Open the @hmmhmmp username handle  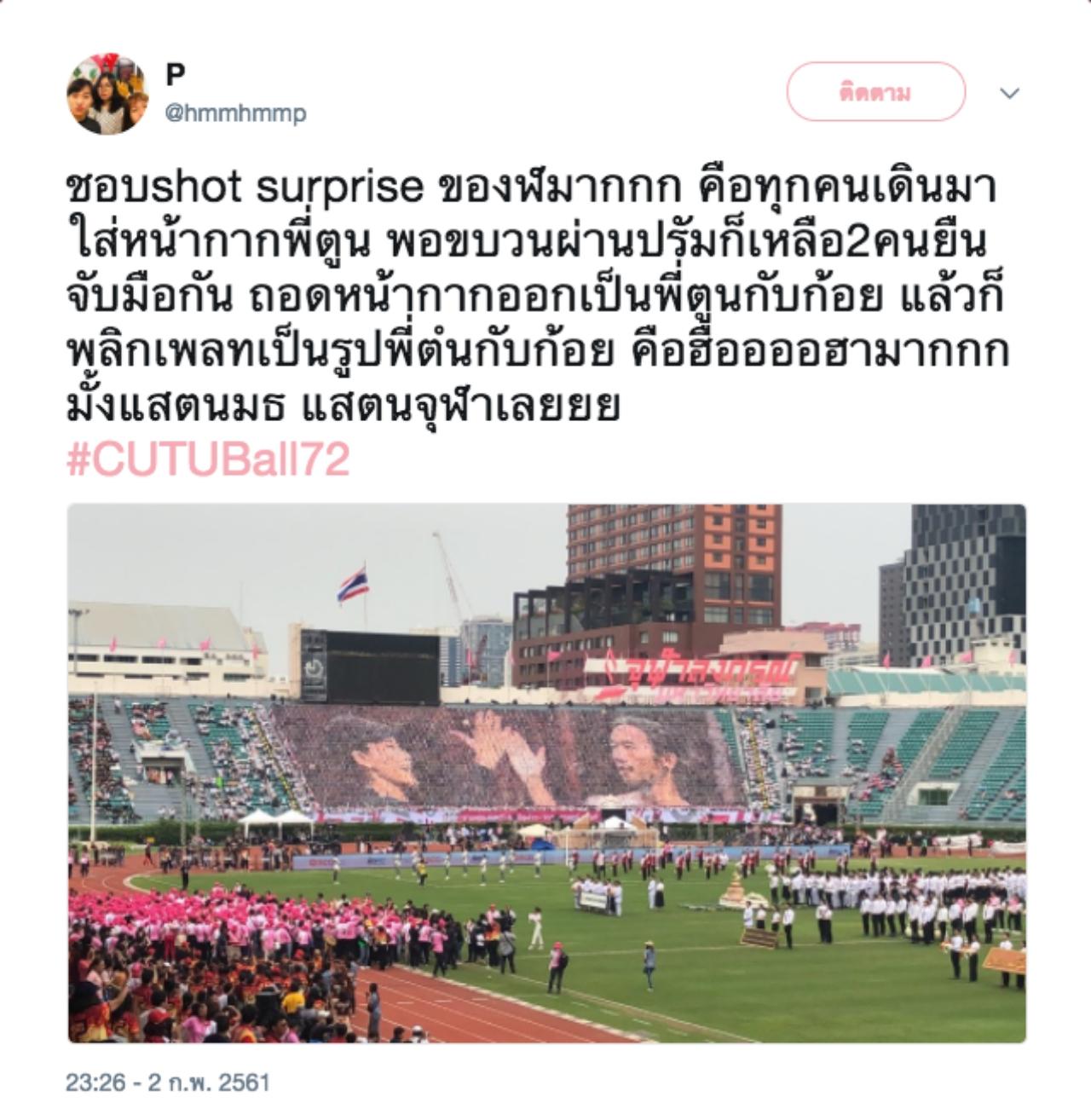235,113
